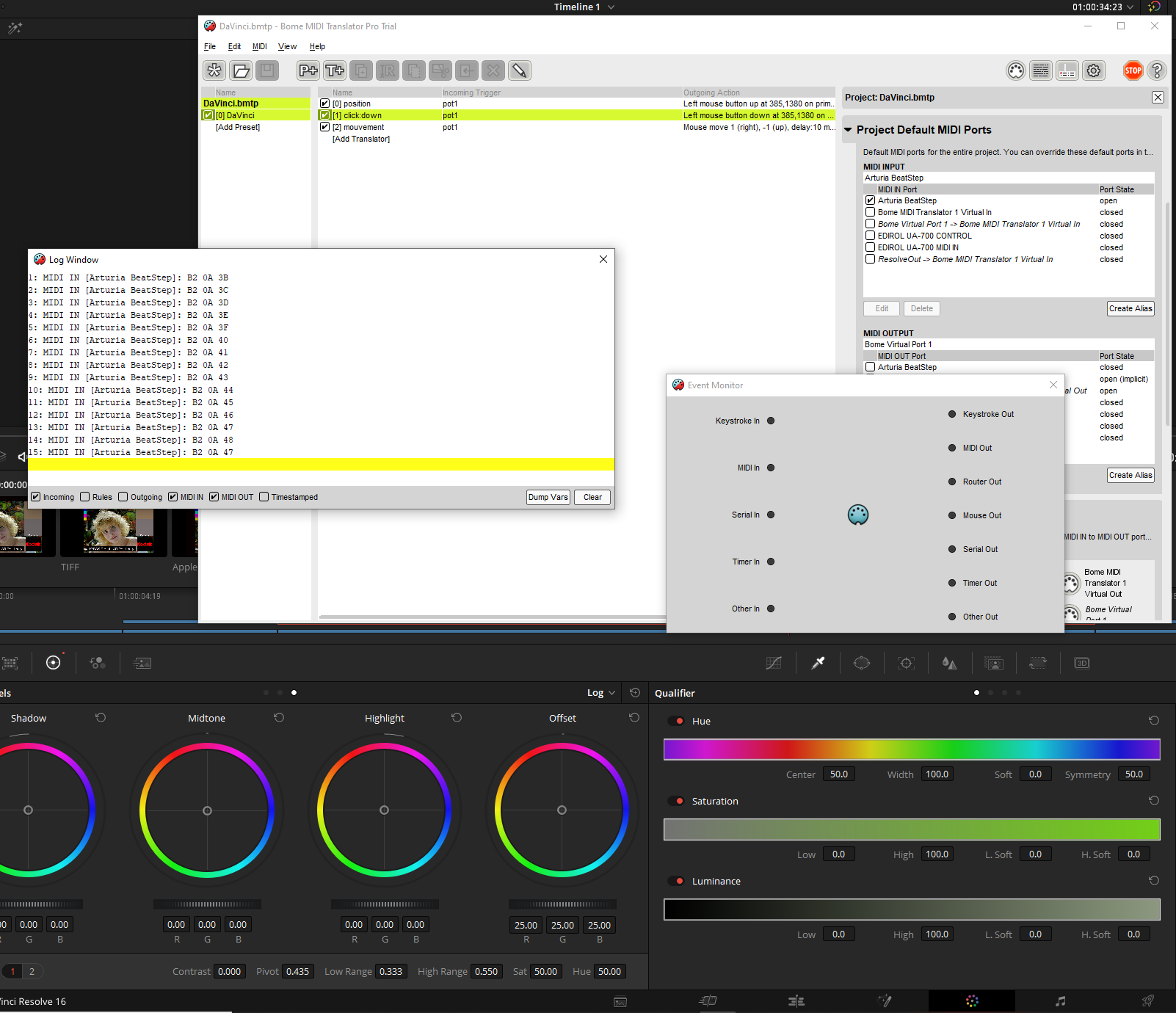Clear the Log Window entries

click(x=592, y=497)
